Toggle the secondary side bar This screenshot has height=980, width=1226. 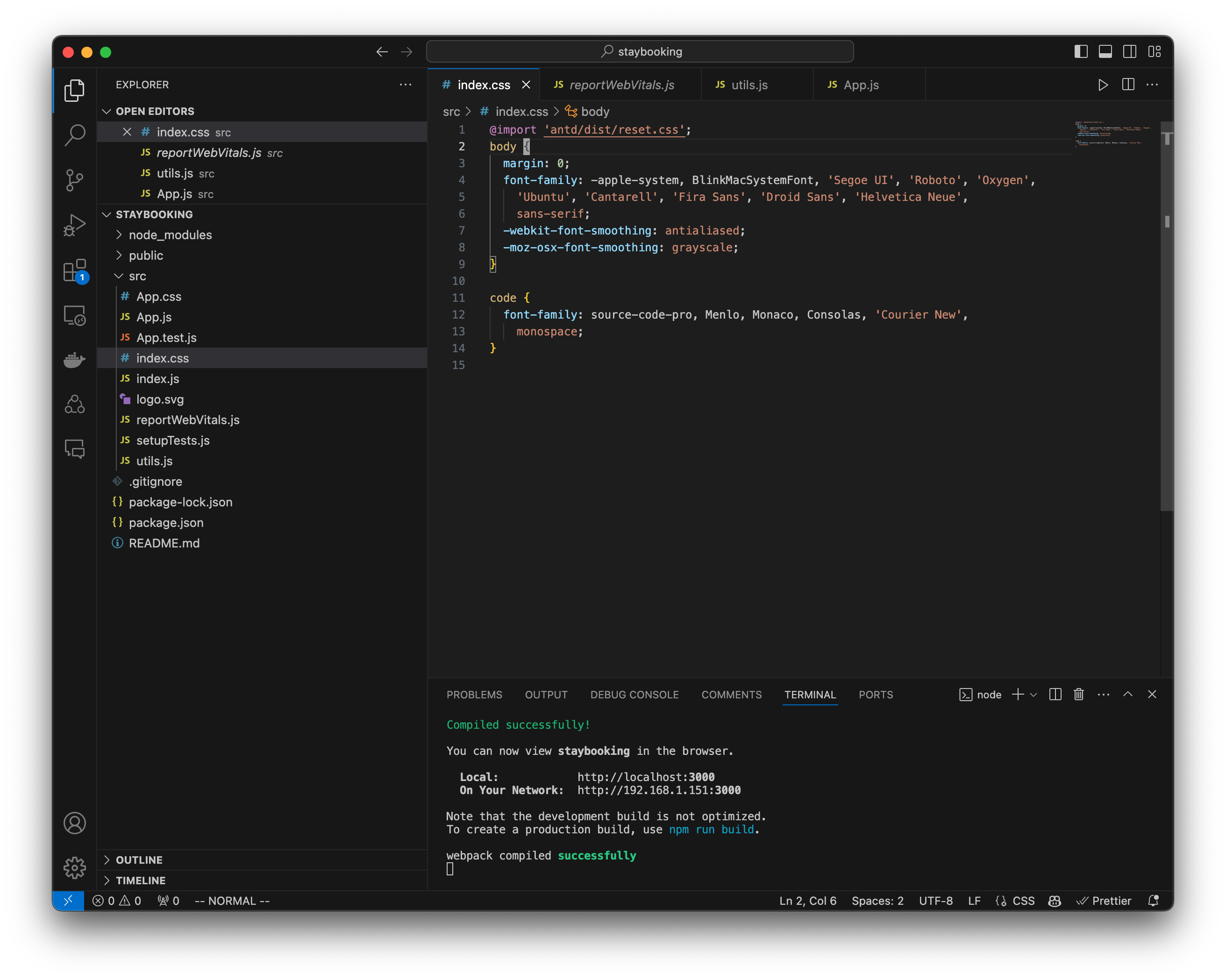tap(1129, 51)
